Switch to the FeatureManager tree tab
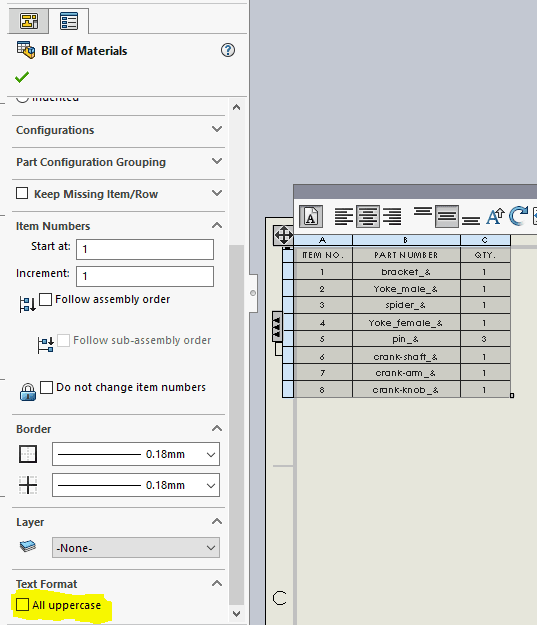This screenshot has width=537, height=625. point(29,21)
